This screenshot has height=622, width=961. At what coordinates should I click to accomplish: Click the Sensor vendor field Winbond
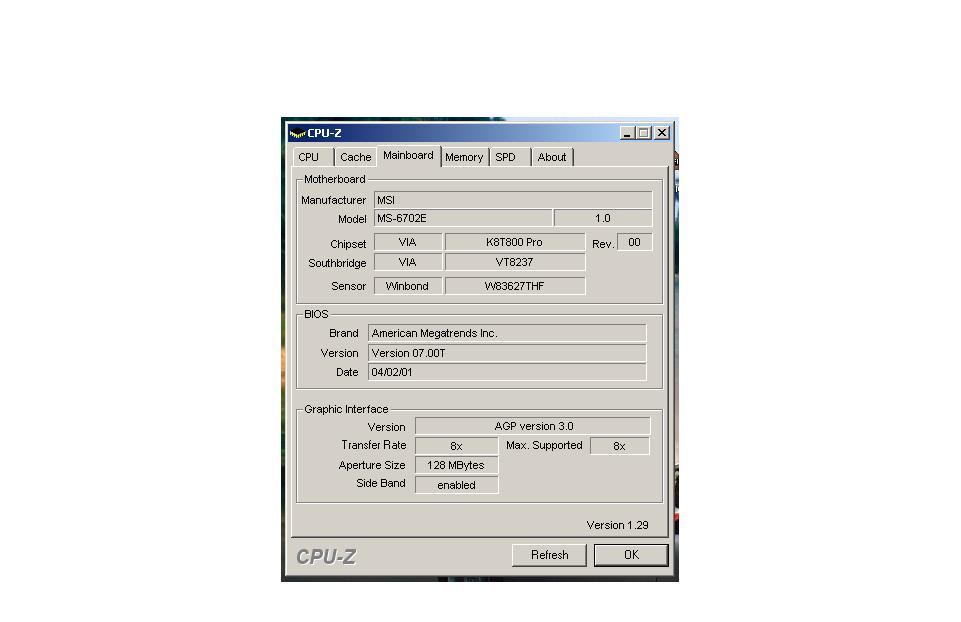(x=408, y=286)
